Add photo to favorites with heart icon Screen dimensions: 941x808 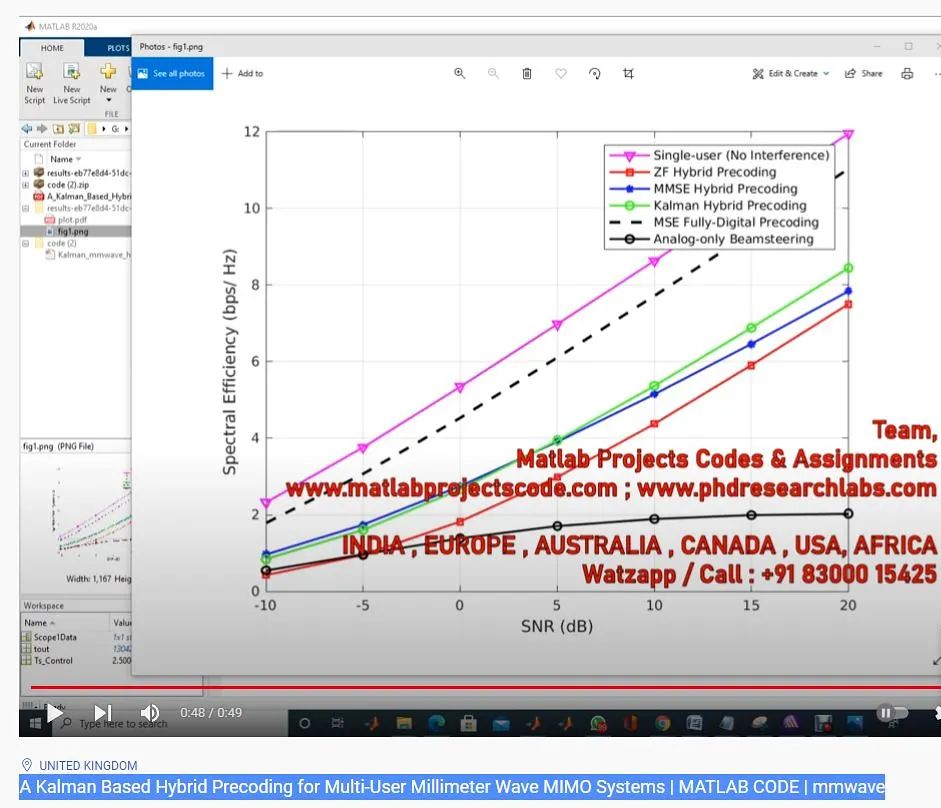click(561, 73)
